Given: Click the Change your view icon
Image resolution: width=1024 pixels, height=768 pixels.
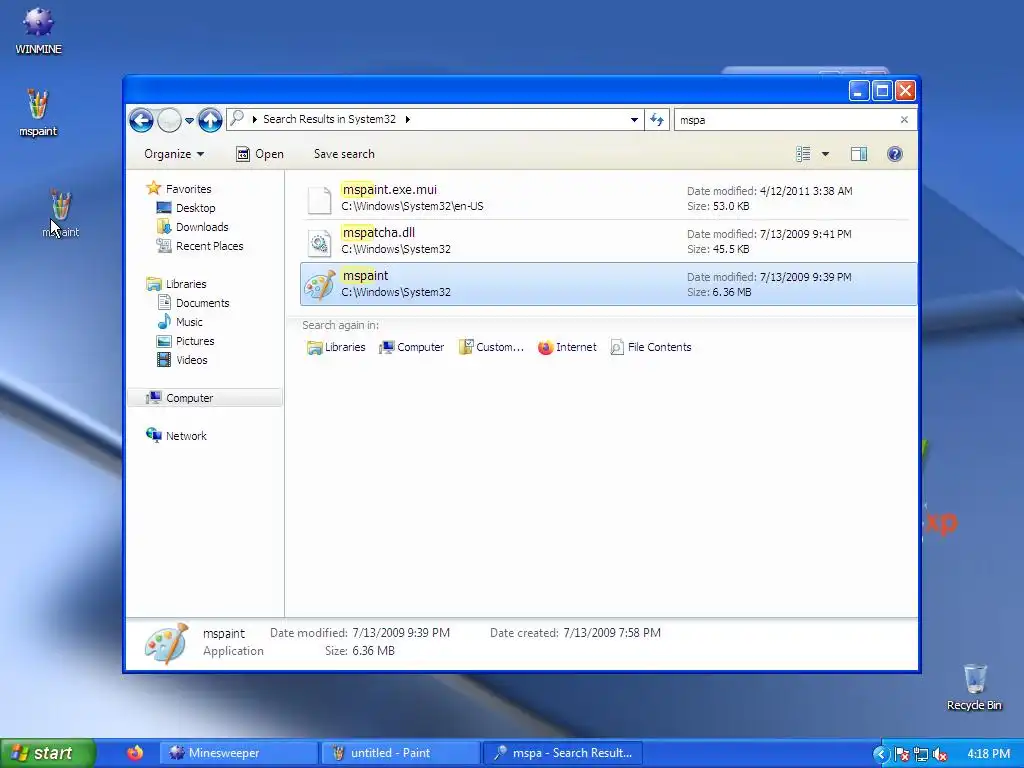Looking at the screenshot, I should click(x=803, y=154).
